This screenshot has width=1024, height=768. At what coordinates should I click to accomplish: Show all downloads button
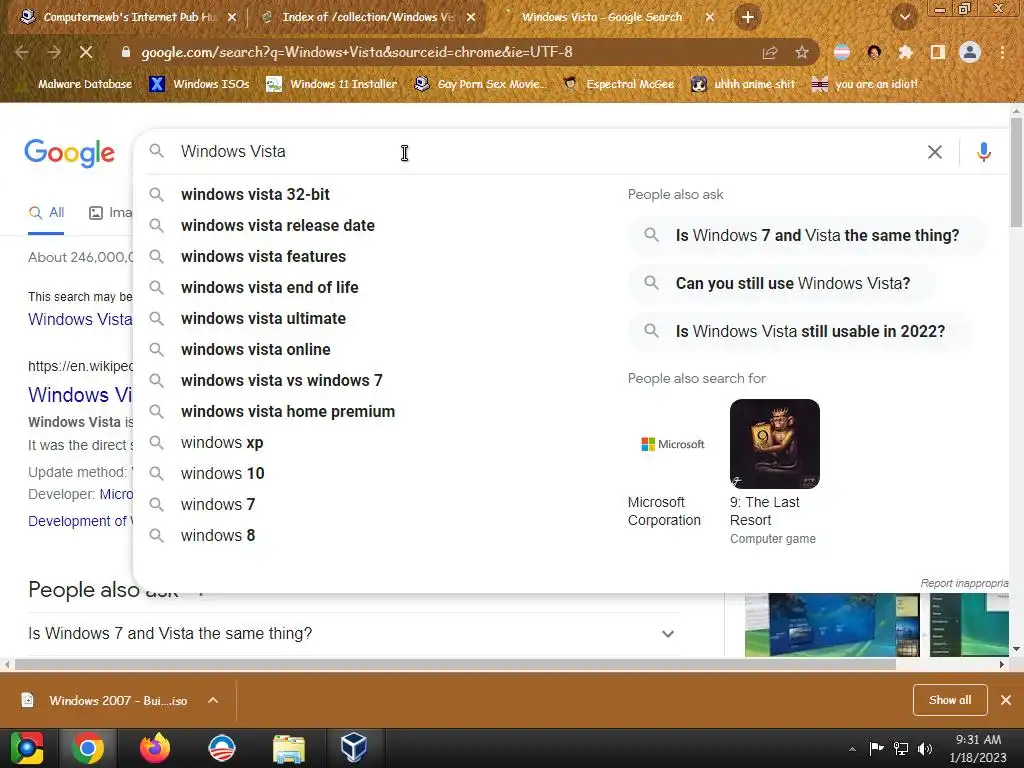click(x=950, y=700)
